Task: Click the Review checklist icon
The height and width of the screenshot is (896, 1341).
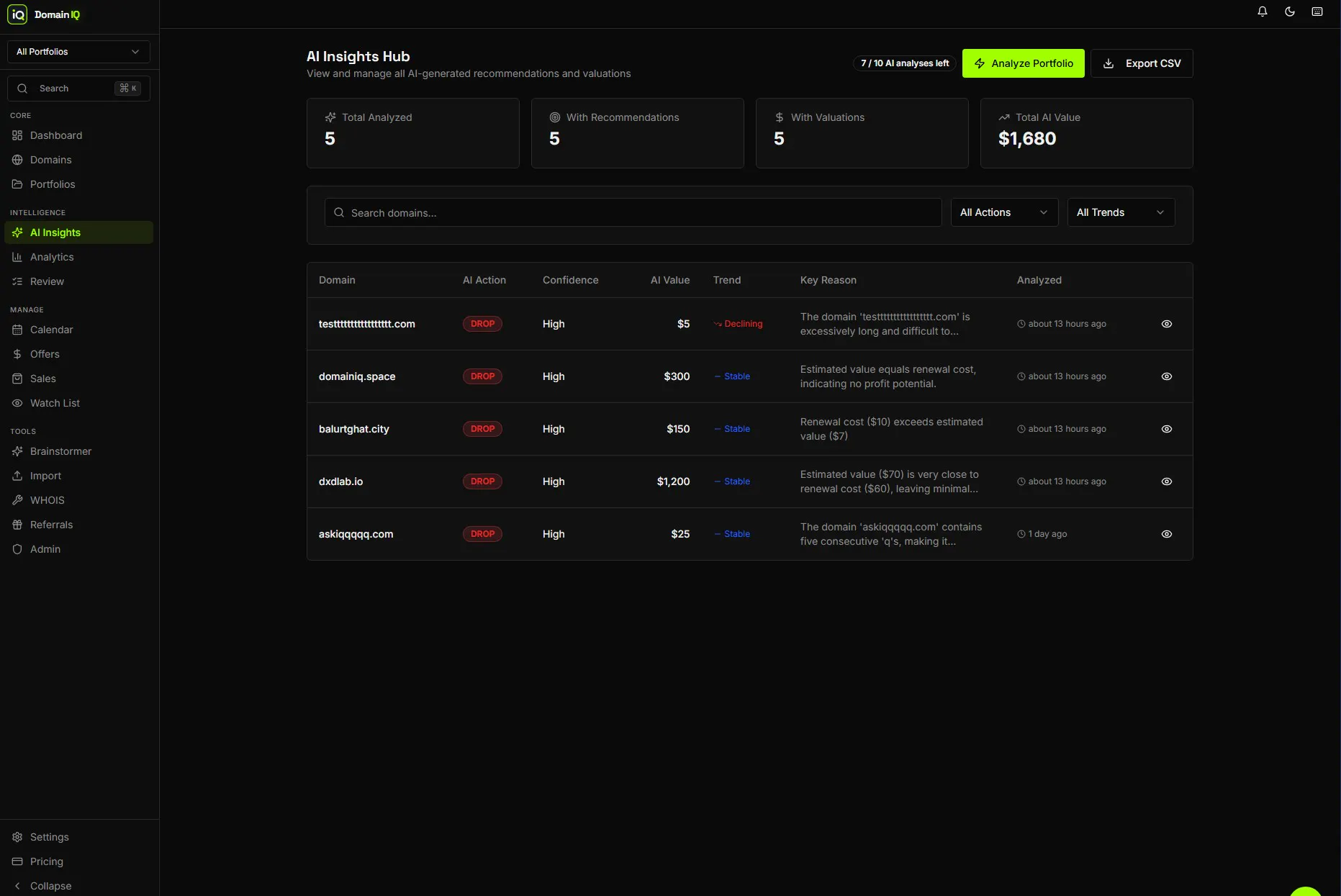Action: [17, 281]
